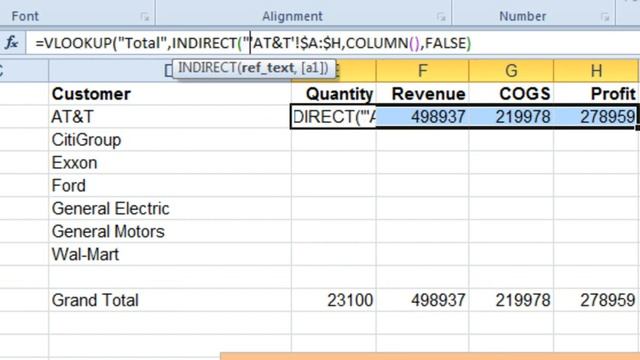Select the Exxon cell
This screenshot has height=360, width=640.
pyautogui.click(x=170, y=163)
